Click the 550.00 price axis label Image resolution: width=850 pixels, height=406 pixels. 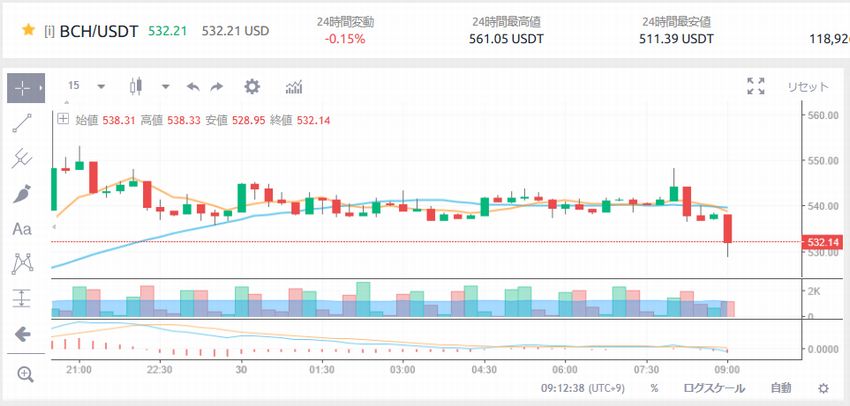click(821, 161)
